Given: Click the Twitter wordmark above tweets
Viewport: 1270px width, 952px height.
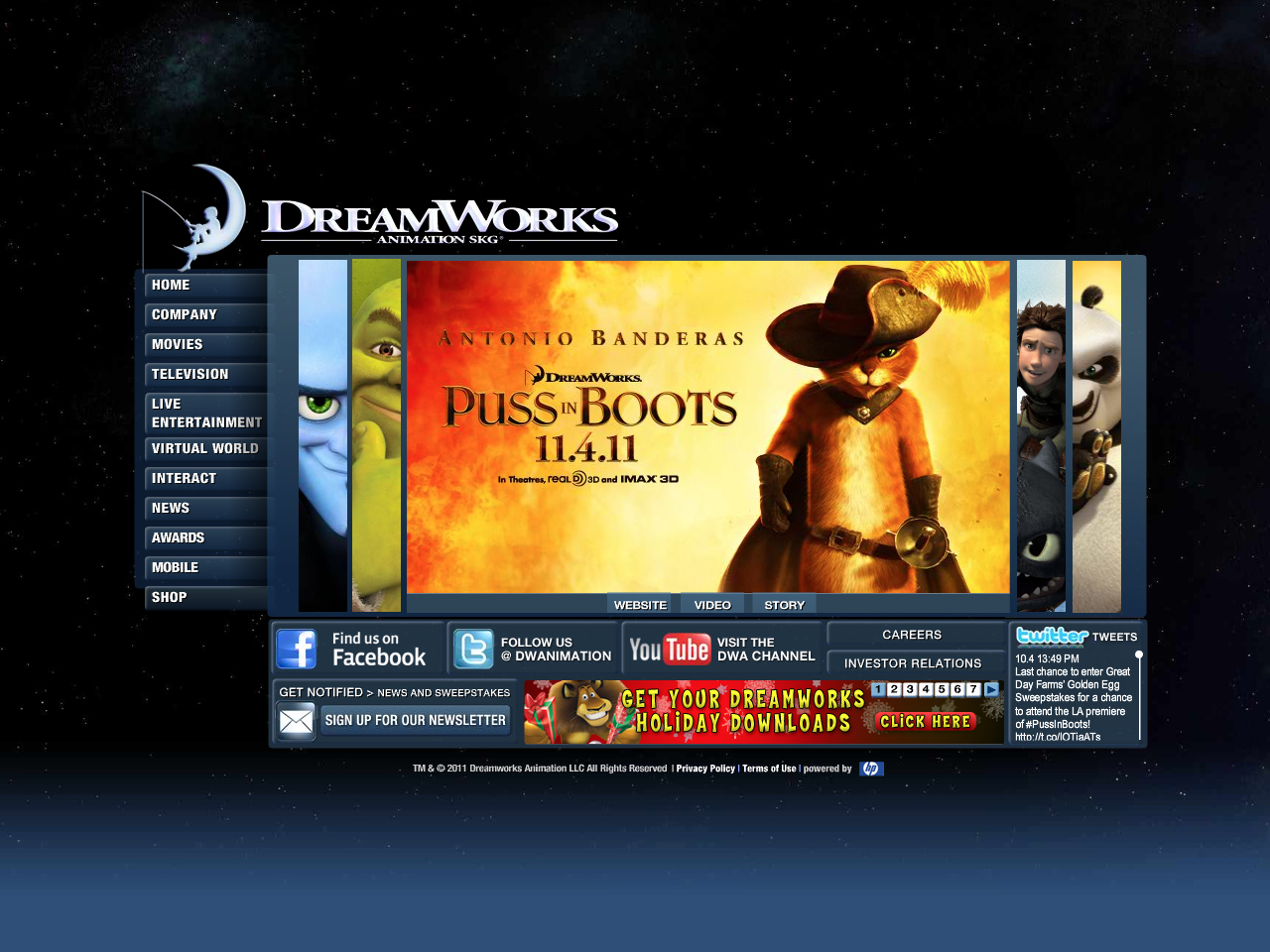Looking at the screenshot, I should [1052, 636].
